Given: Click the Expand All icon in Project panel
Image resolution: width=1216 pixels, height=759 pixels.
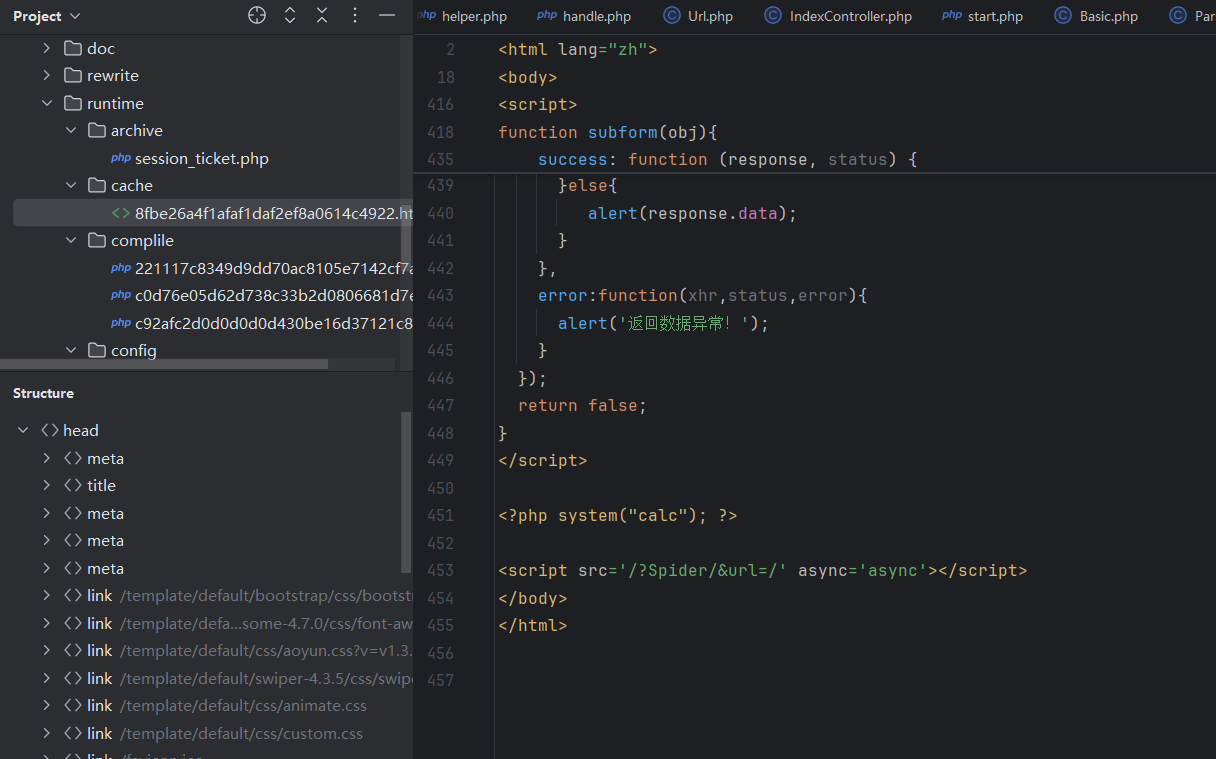Looking at the screenshot, I should (290, 15).
